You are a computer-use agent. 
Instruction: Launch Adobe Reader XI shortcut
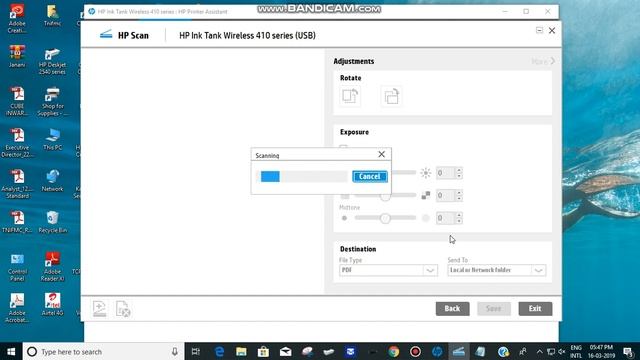point(52,267)
